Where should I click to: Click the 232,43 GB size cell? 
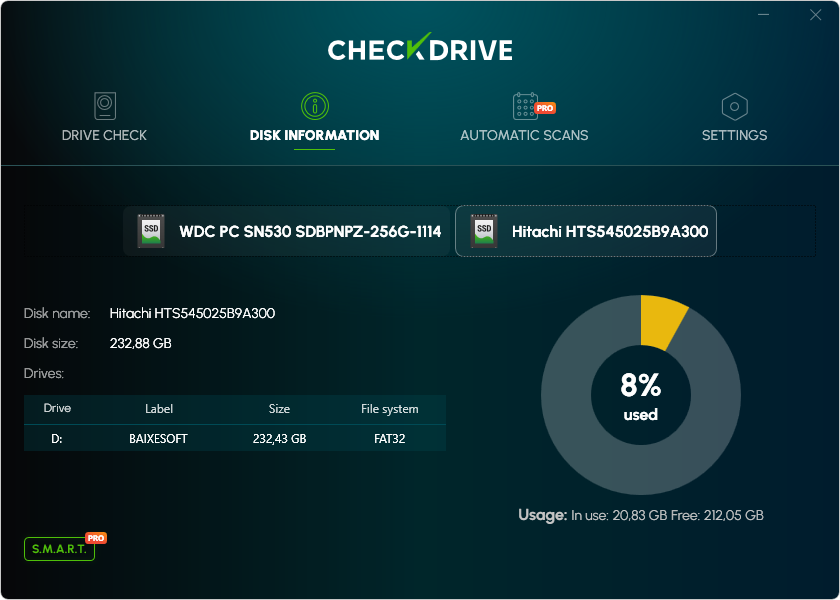[x=280, y=439]
